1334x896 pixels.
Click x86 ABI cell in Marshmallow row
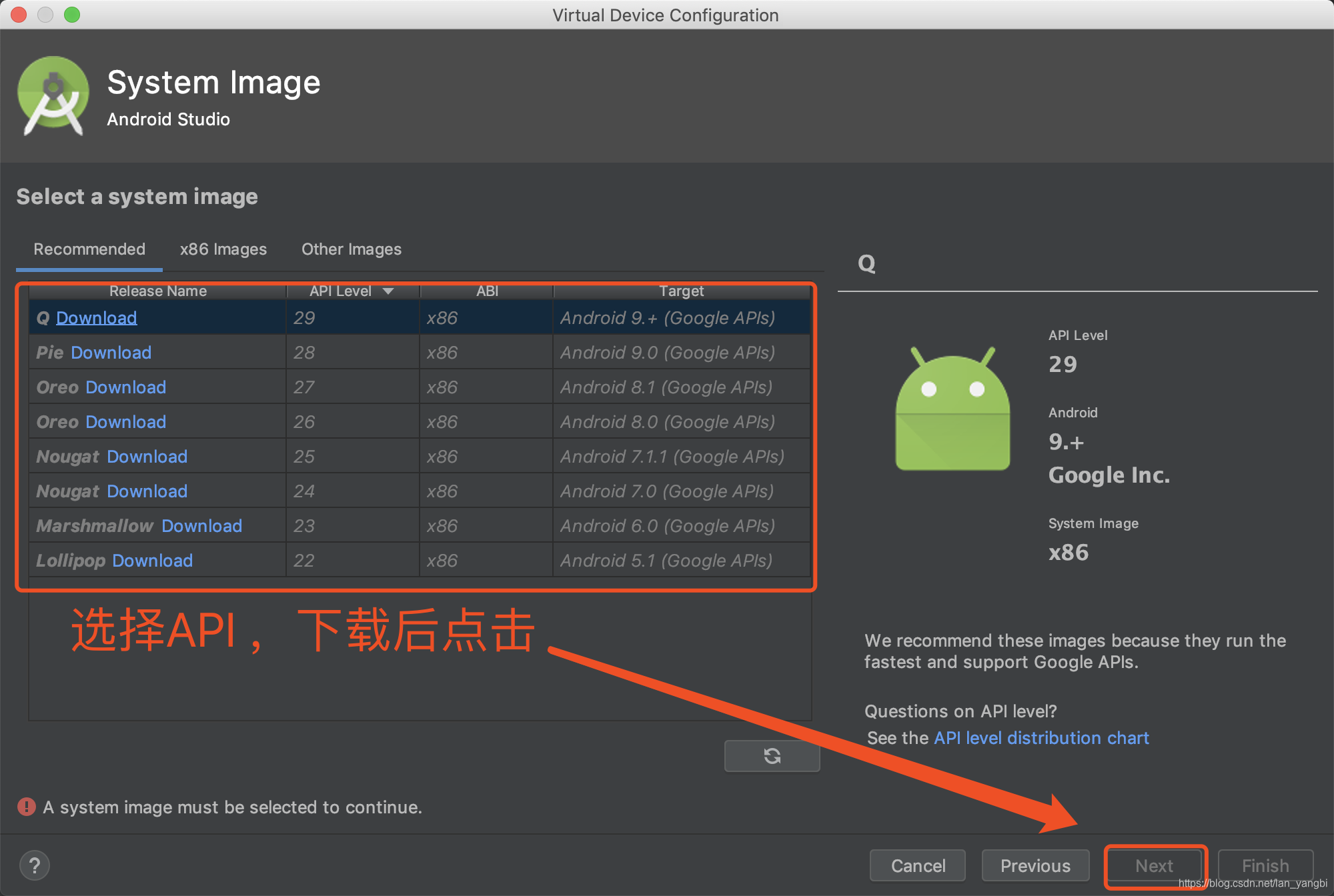(487, 526)
